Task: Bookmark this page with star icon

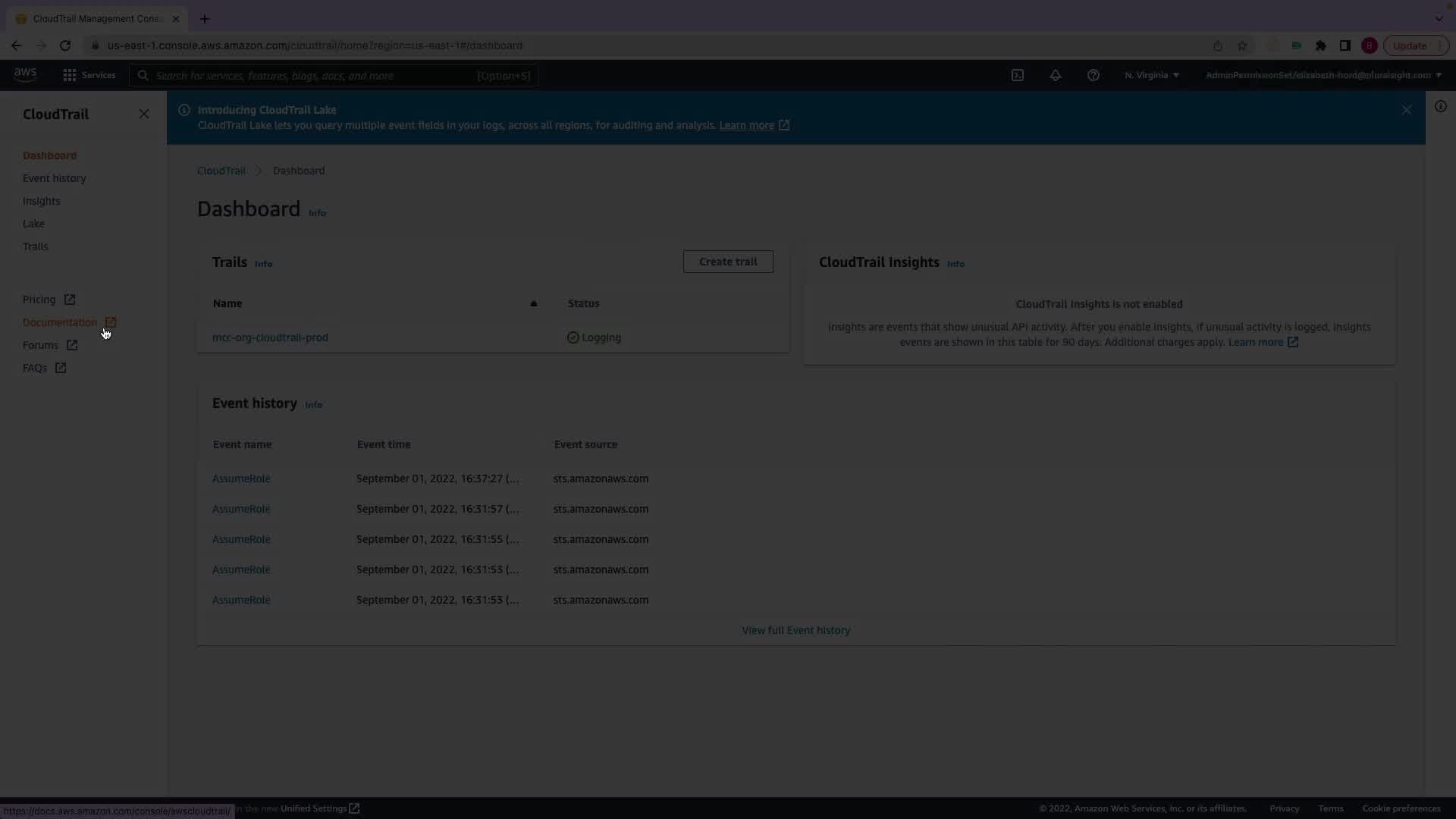Action: pyautogui.click(x=1242, y=45)
